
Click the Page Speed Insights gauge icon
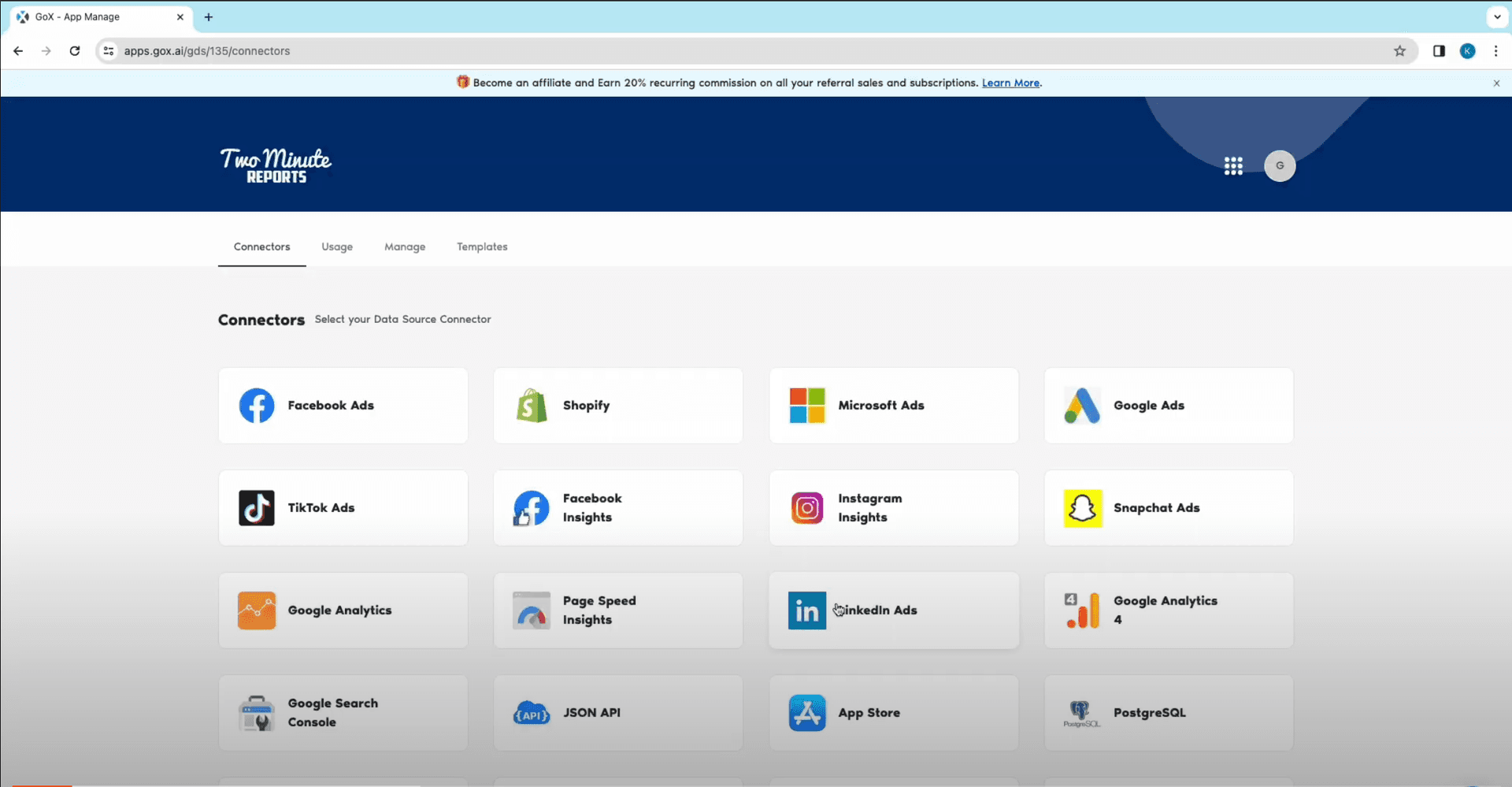click(532, 611)
